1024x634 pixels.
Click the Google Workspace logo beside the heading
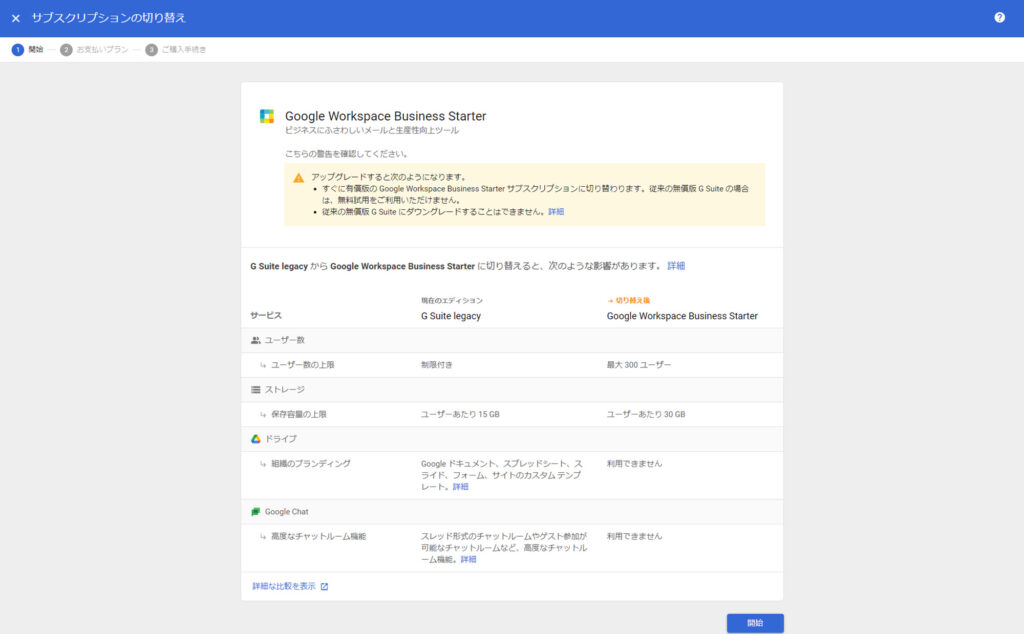[x=266, y=116]
